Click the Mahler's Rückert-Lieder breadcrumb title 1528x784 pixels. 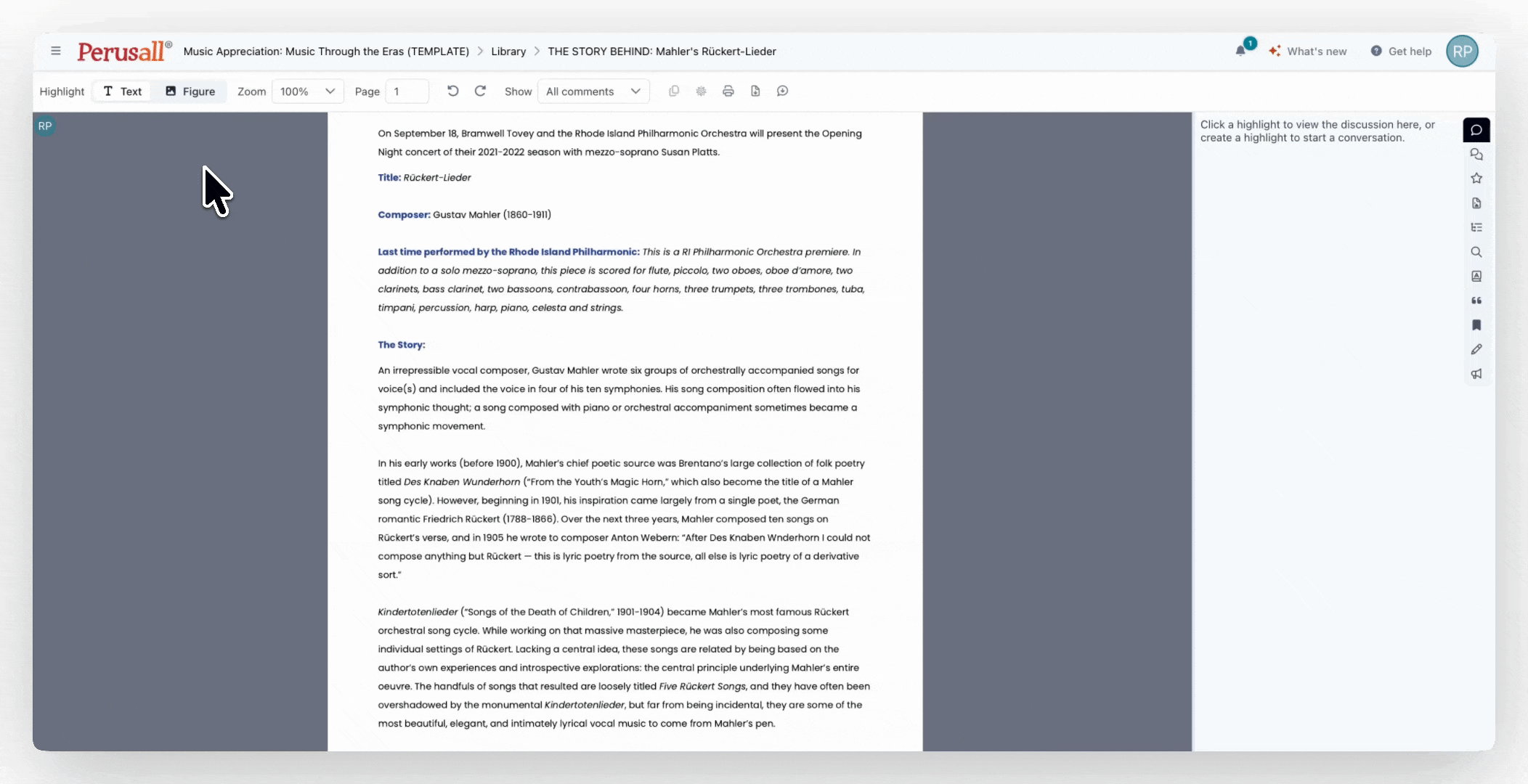[x=662, y=52]
